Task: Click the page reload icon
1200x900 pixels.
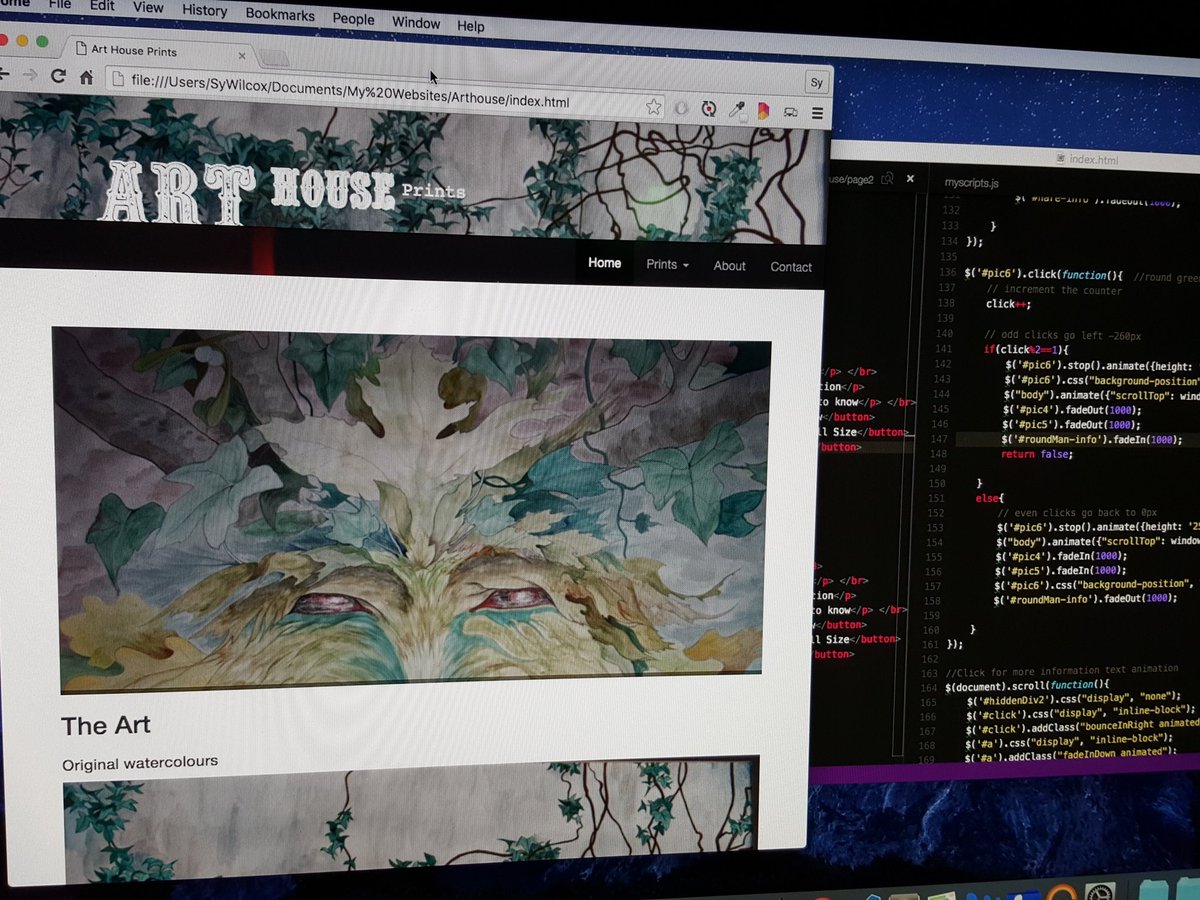Action: click(x=59, y=75)
